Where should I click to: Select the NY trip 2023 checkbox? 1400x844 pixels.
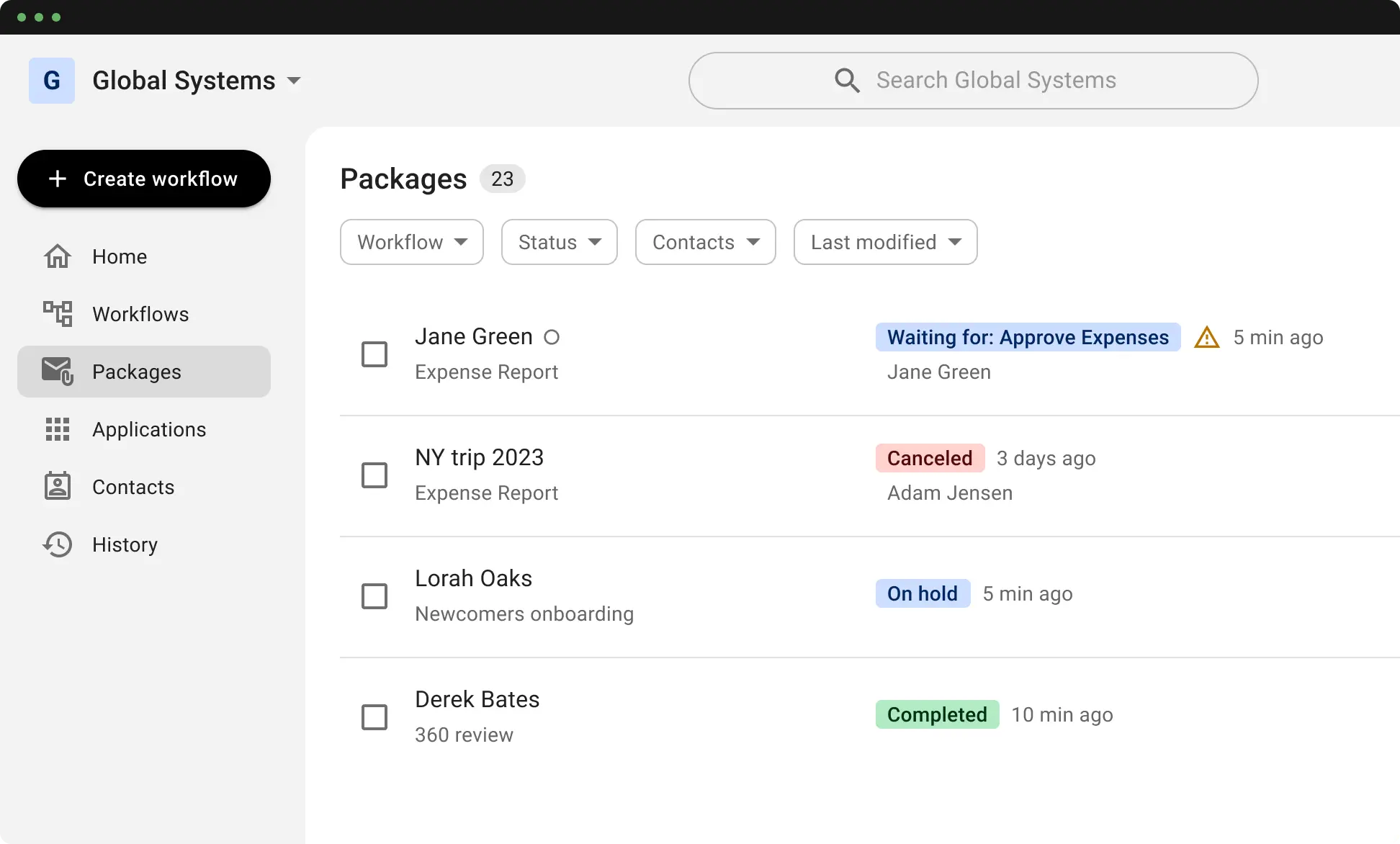[x=374, y=475]
